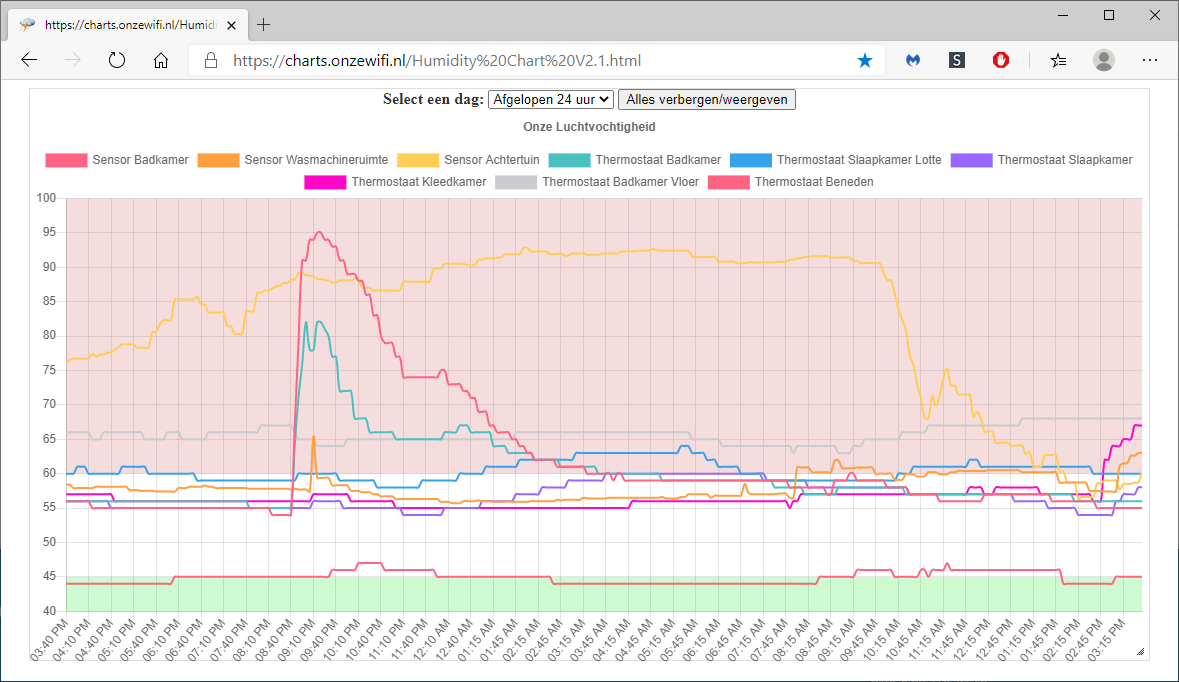This screenshot has width=1179, height=682.
Task: Click the chart resize handle corner
Action: (1141, 652)
